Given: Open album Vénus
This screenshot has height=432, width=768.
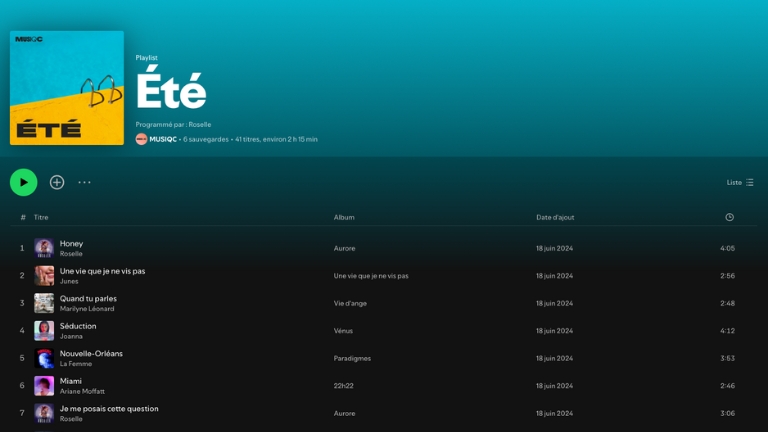Looking at the screenshot, I should point(343,331).
